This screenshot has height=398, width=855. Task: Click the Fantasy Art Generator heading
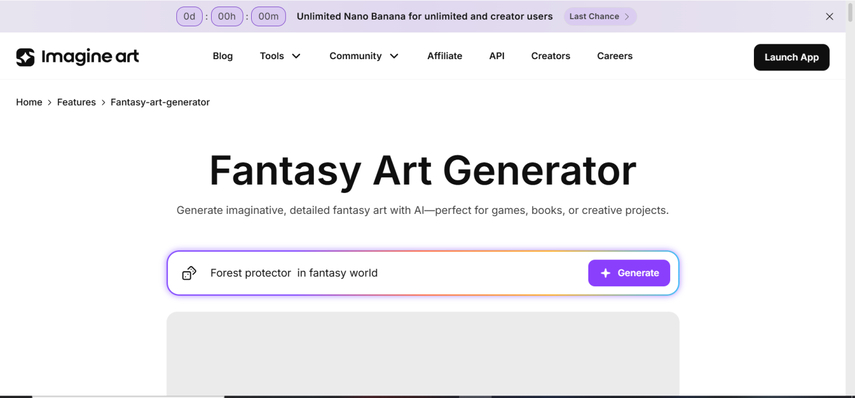tap(423, 171)
